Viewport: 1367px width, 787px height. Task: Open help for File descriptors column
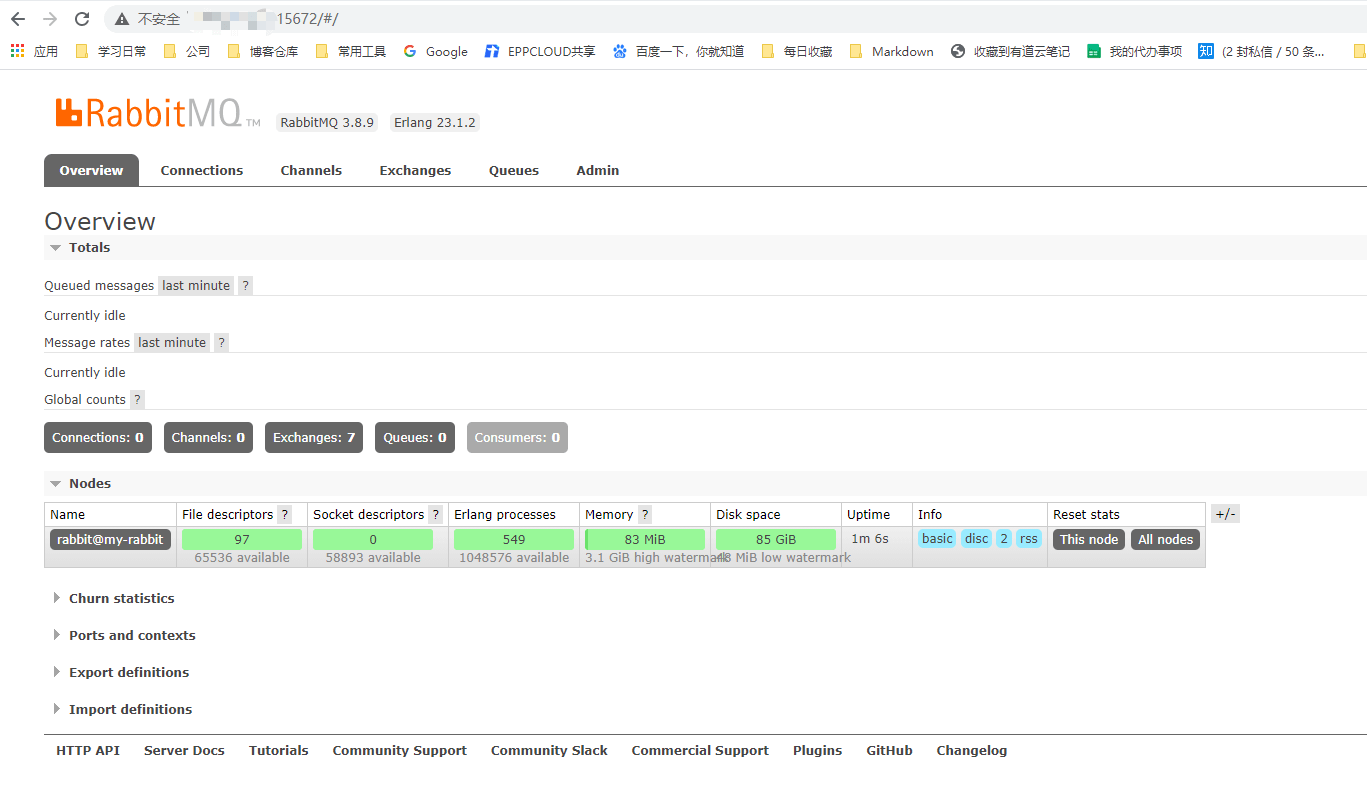click(285, 514)
